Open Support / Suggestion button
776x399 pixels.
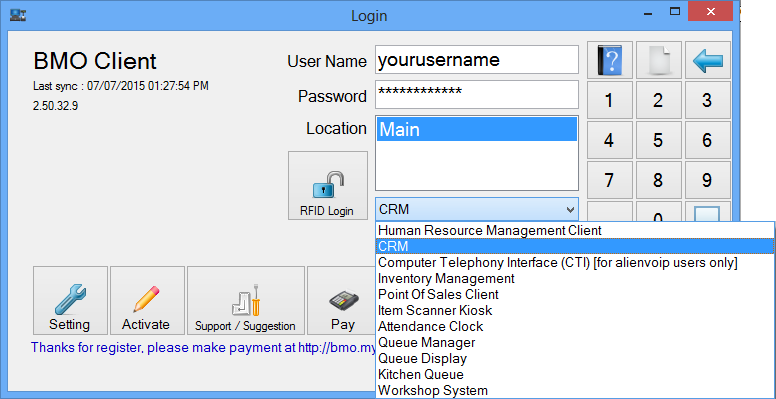point(245,300)
